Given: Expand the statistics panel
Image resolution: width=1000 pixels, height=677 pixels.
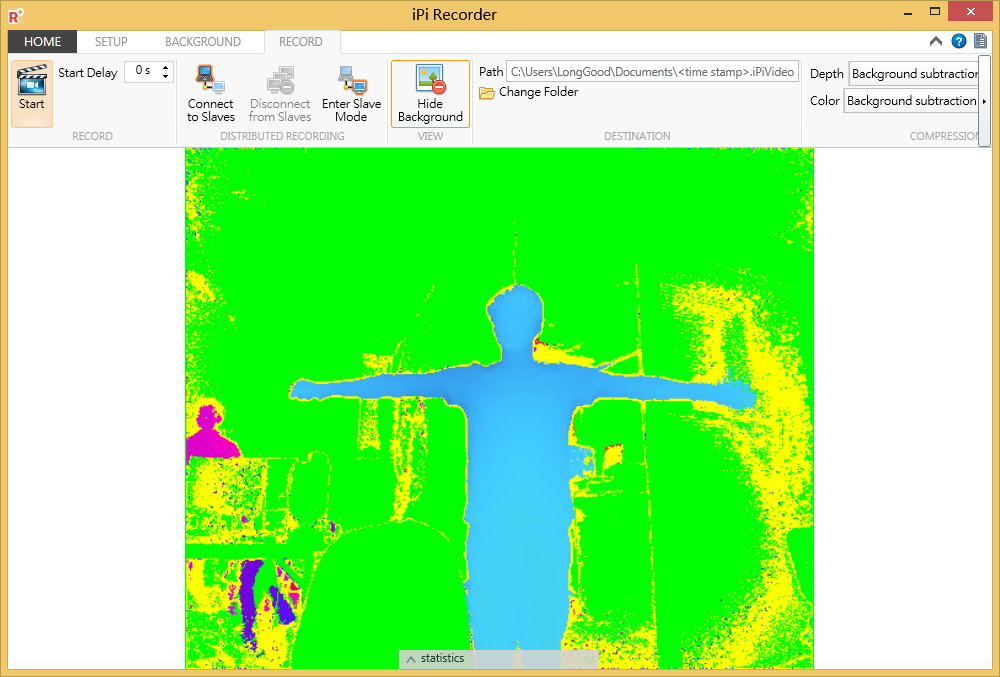Looking at the screenshot, I should coord(411,659).
